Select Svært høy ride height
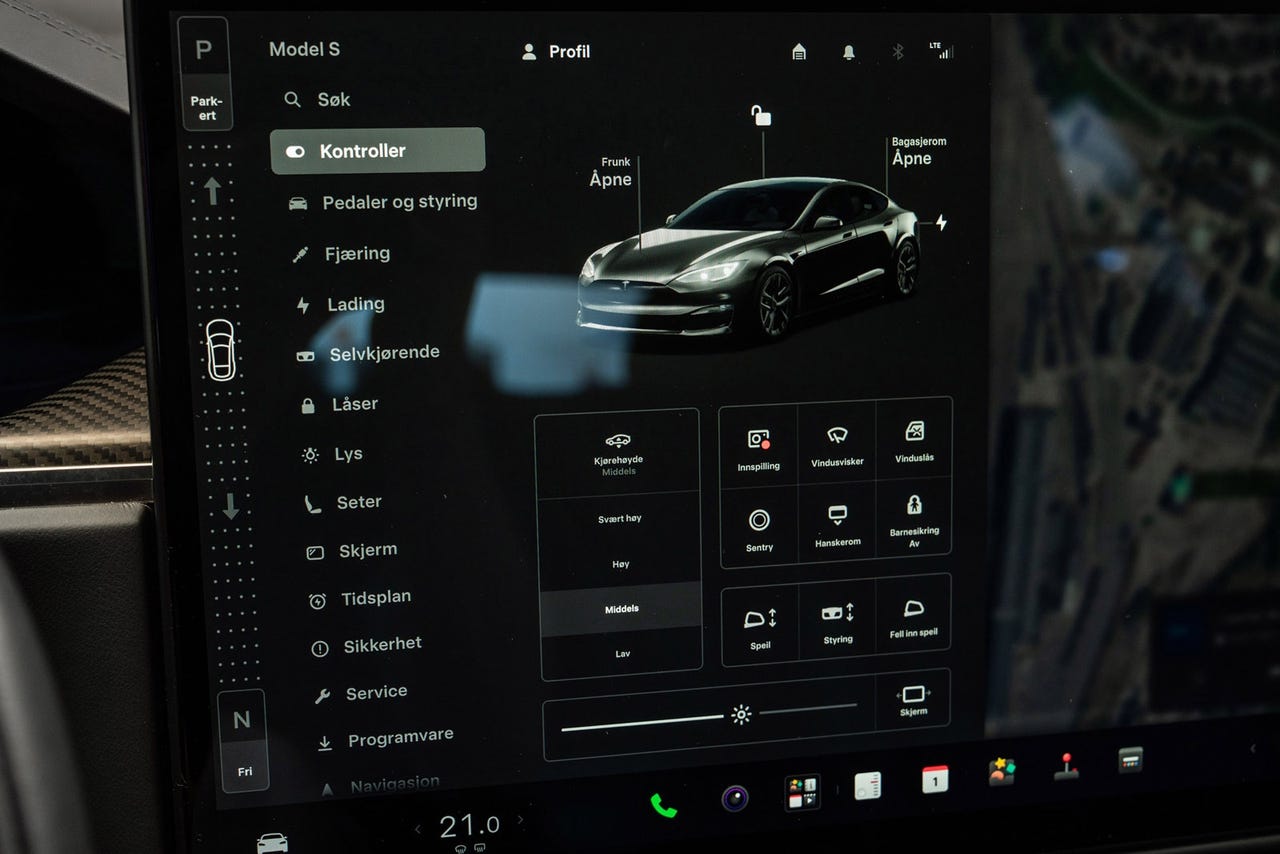 620,519
